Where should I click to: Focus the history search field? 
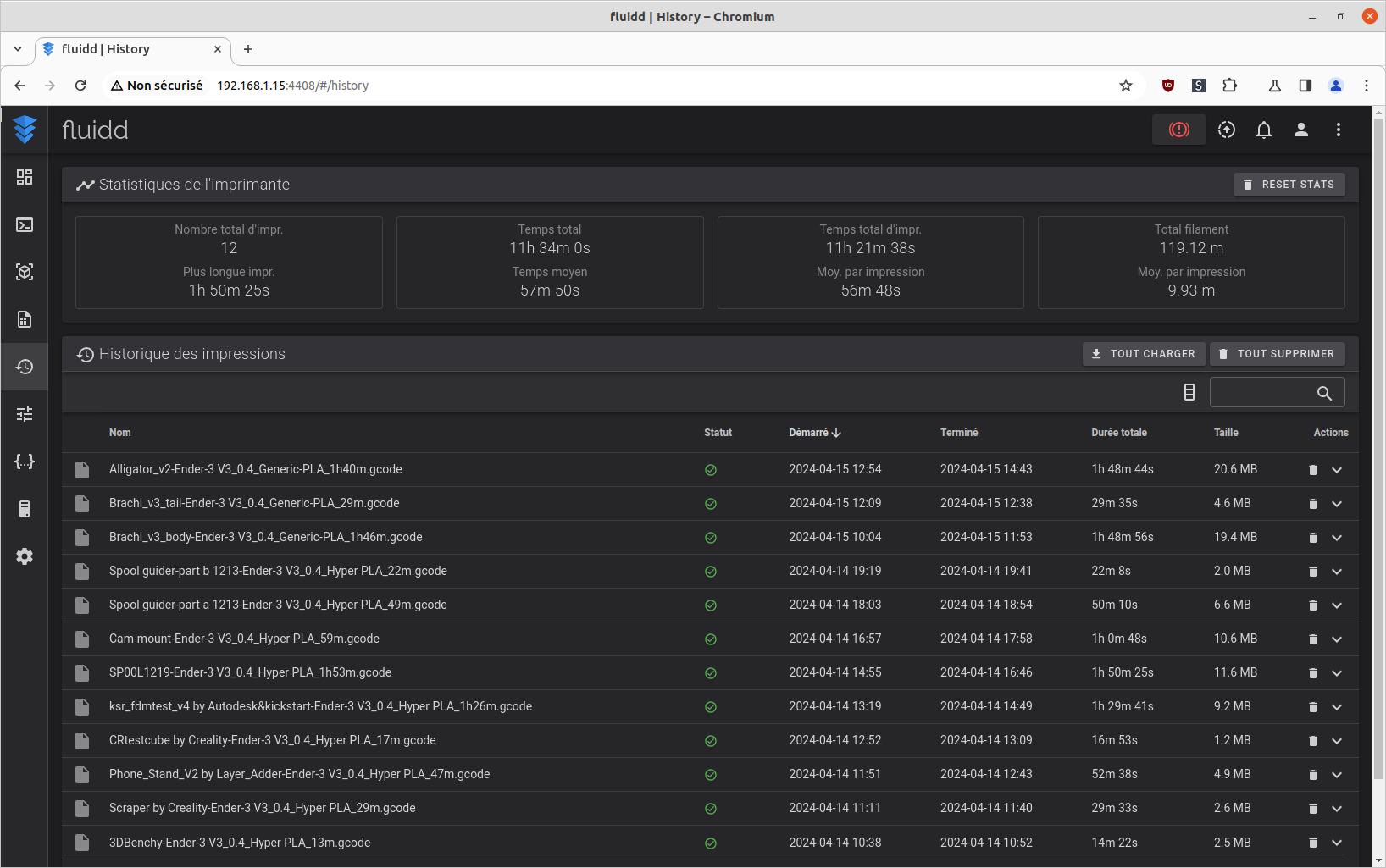[1263, 392]
